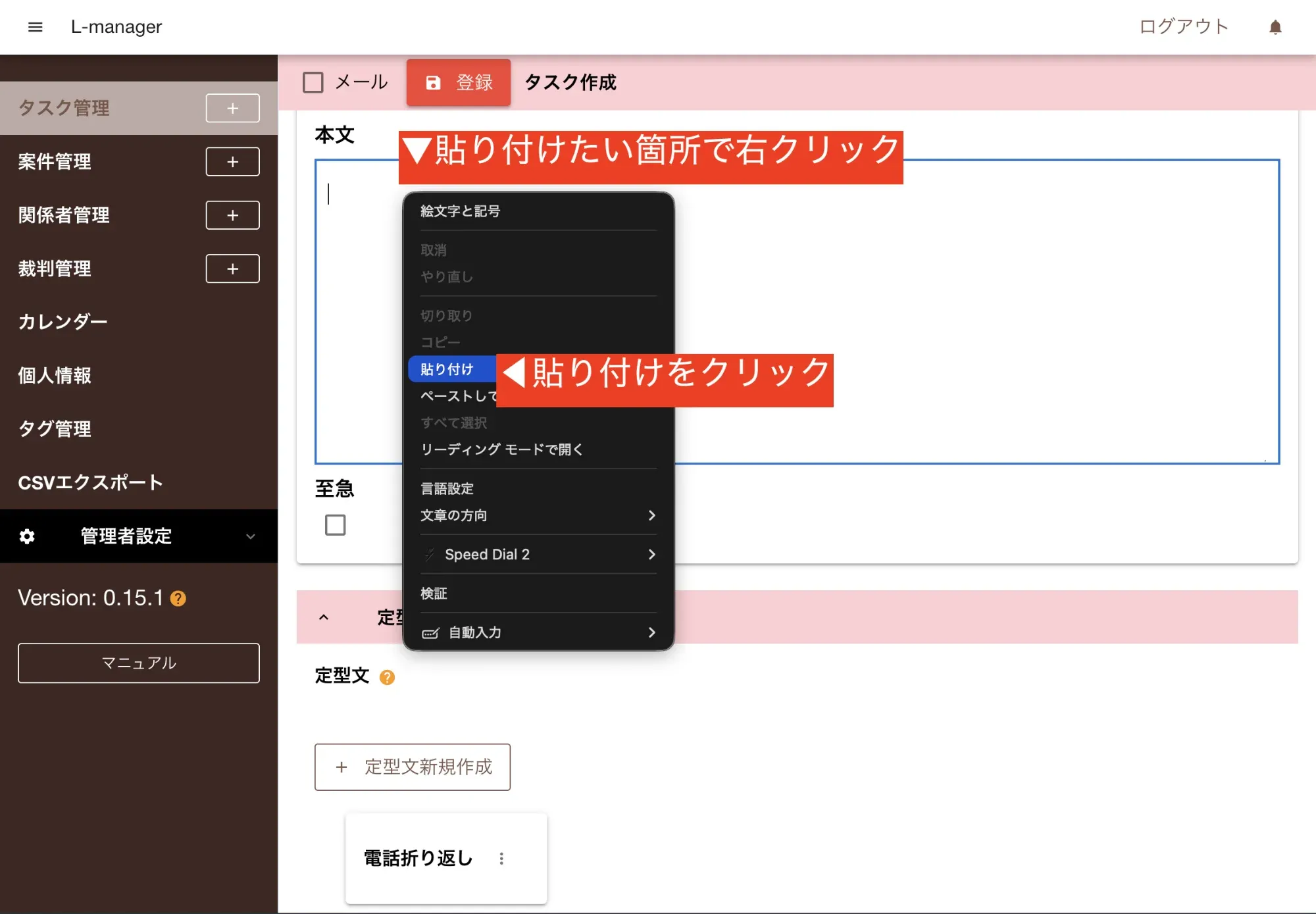Viewport: 1316px width, 914px height.
Task: Toggle the メール checkbox
Action: click(313, 82)
